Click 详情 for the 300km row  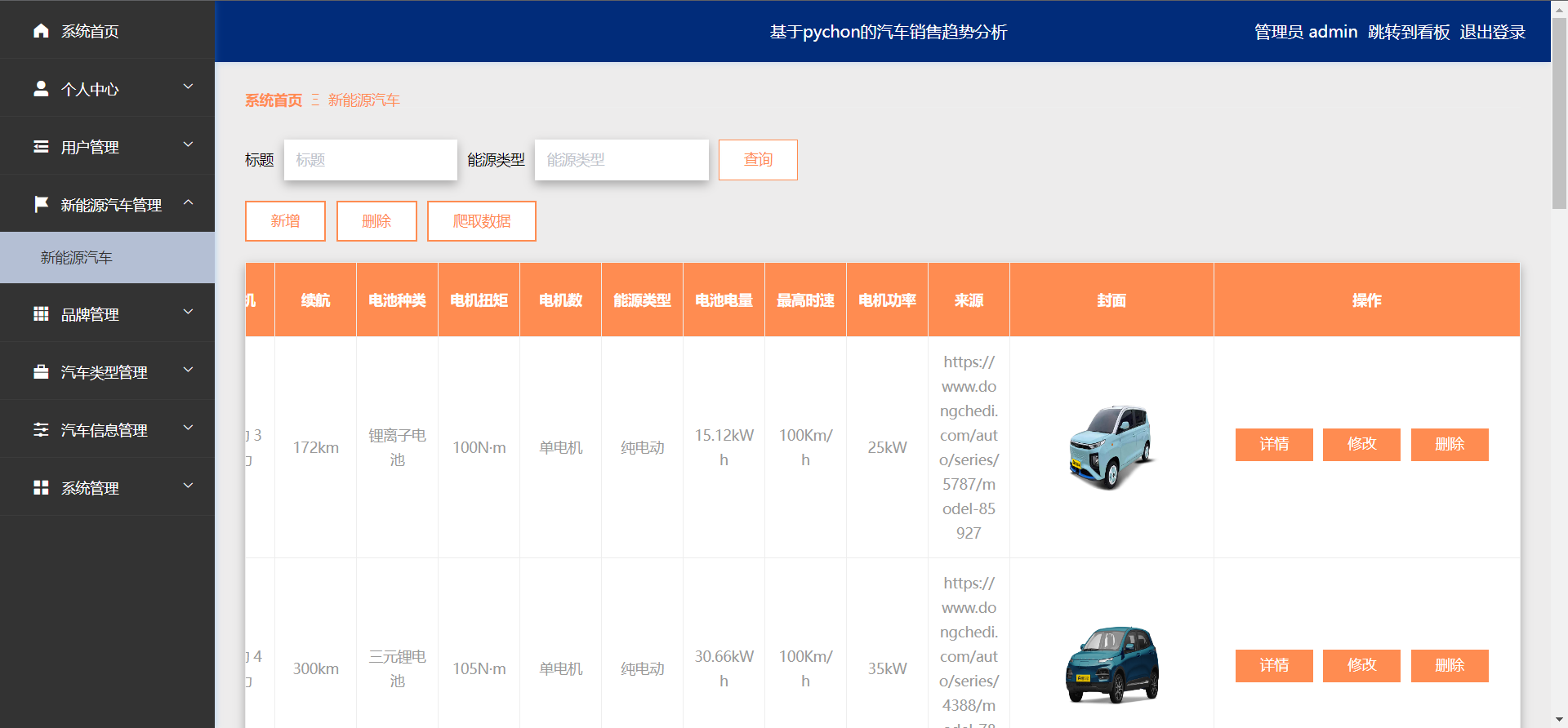1274,666
